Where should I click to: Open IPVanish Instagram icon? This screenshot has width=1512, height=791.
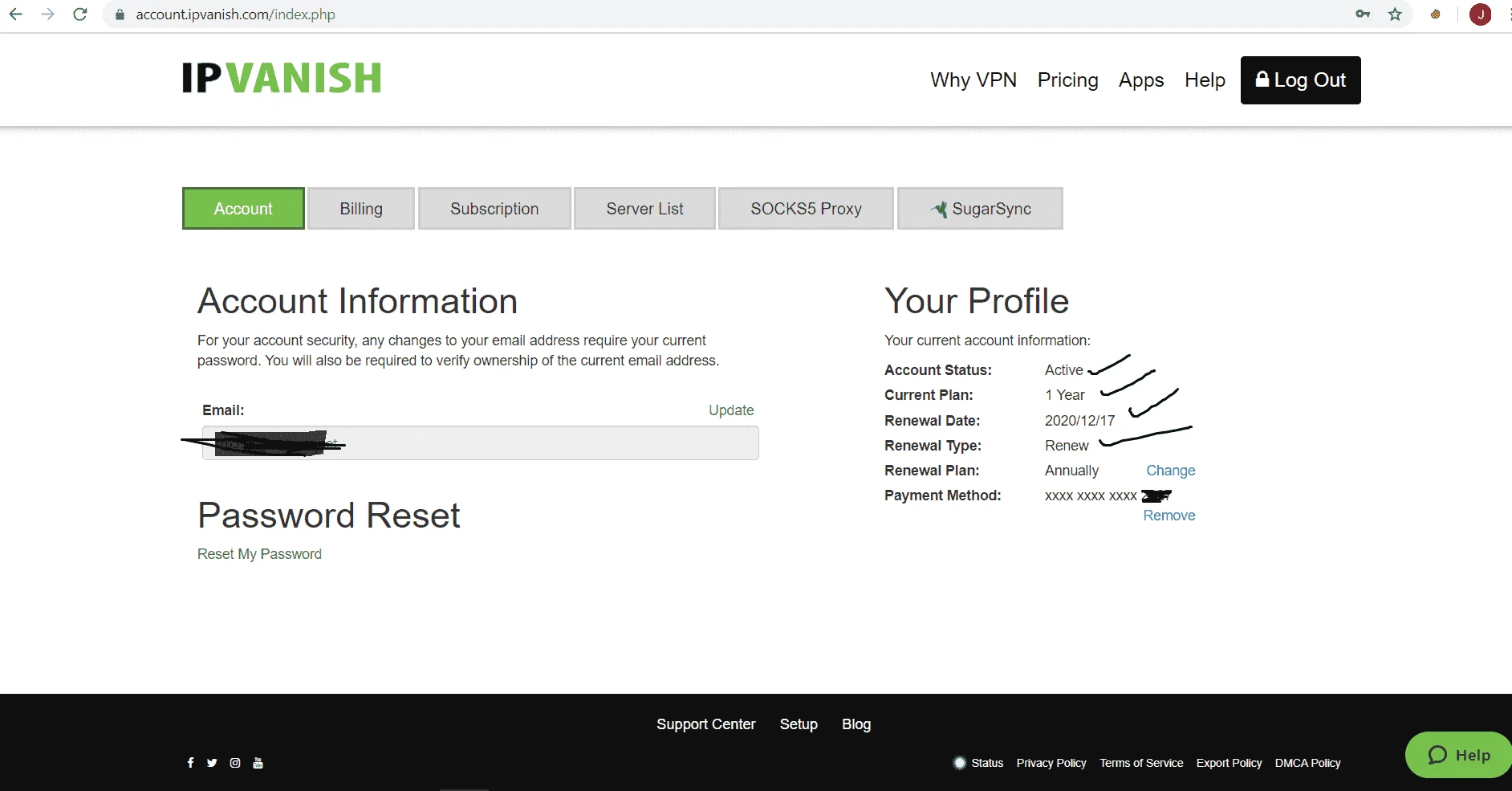coord(235,763)
